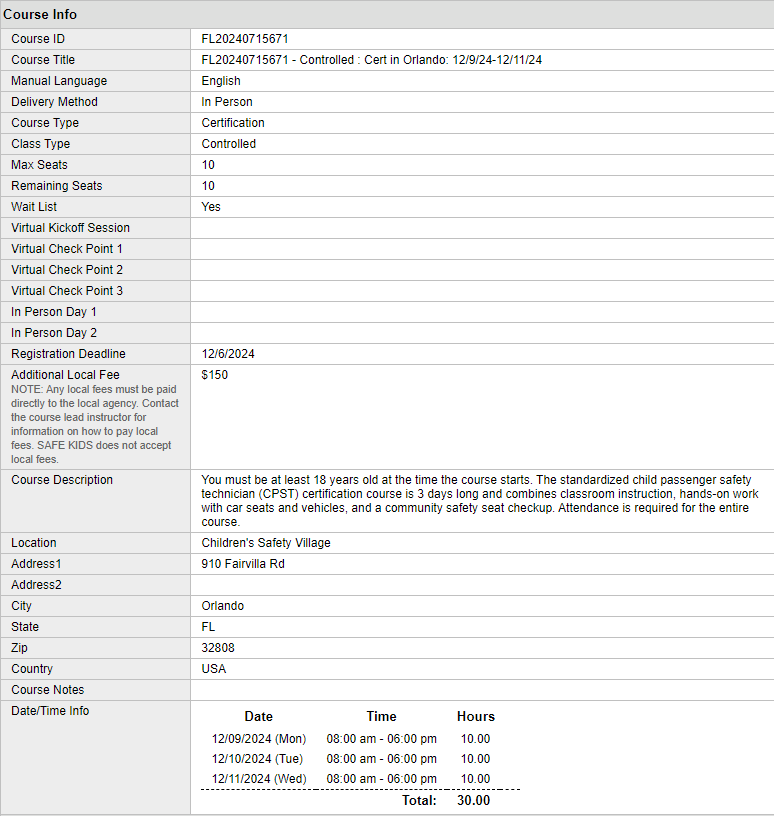
Task: Click the Wednesday time 08:00 am - 06:00 pm
Action: (382, 779)
